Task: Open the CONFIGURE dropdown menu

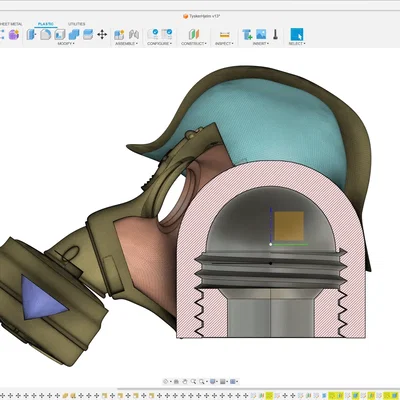Action: [159, 44]
